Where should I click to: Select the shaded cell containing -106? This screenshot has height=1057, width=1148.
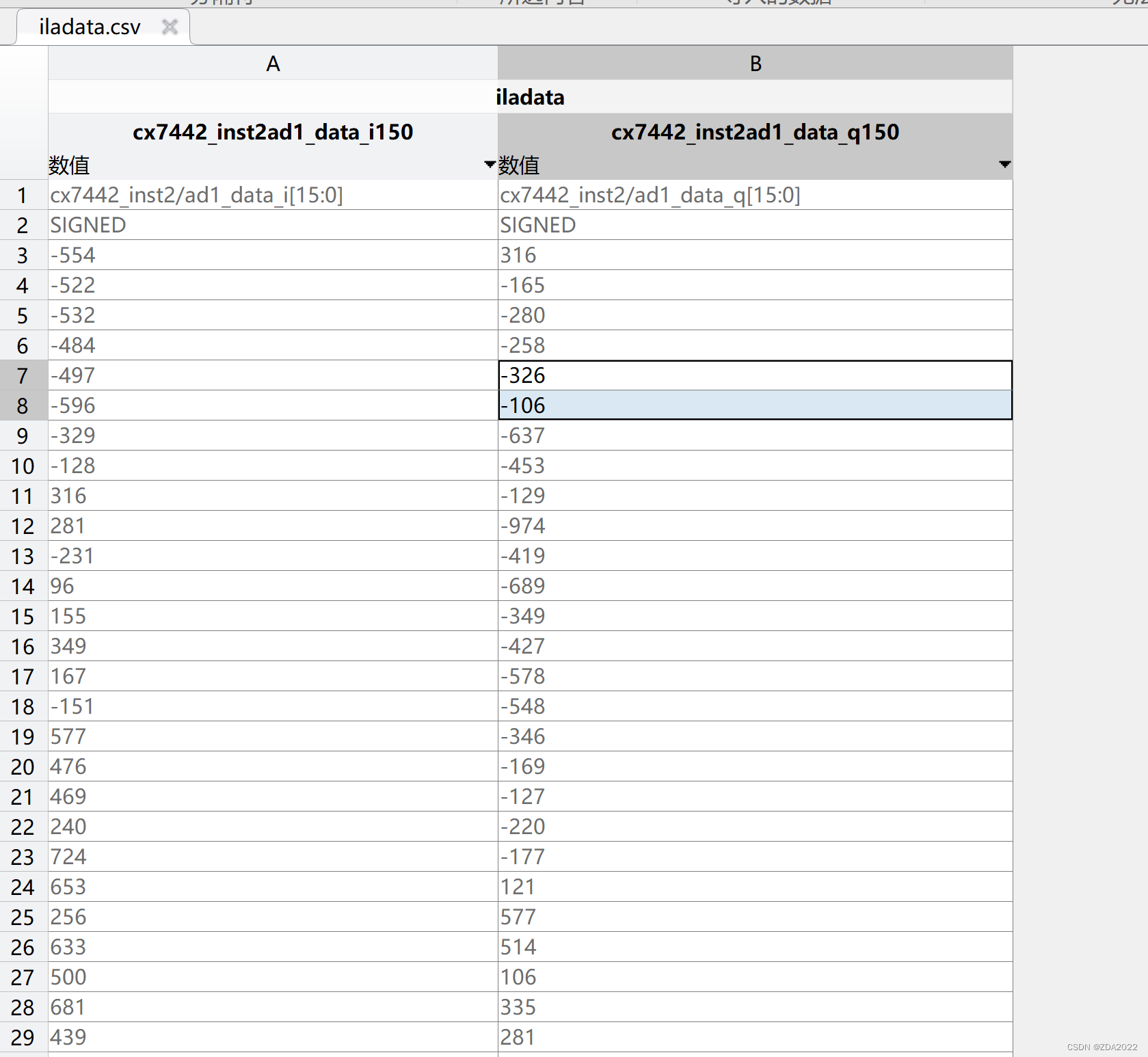(x=754, y=405)
